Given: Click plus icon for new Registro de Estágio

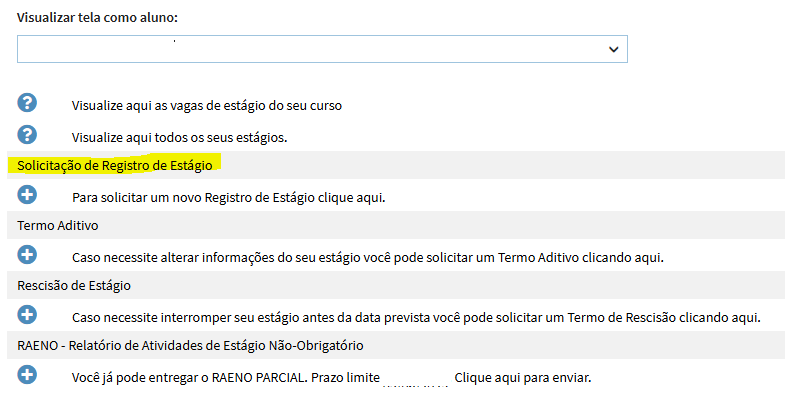Looking at the screenshot, I should tap(27, 195).
